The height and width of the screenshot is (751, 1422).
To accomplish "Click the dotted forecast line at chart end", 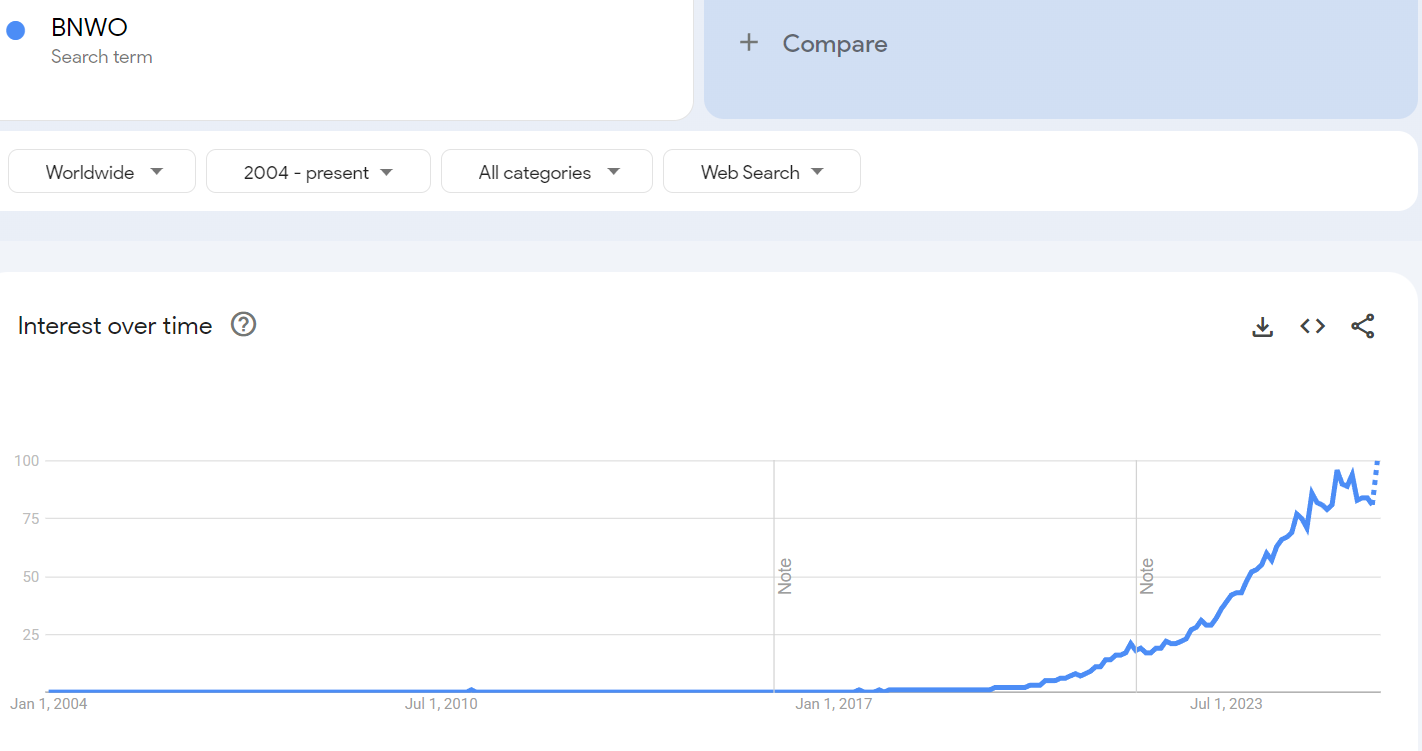I will (1375, 481).
